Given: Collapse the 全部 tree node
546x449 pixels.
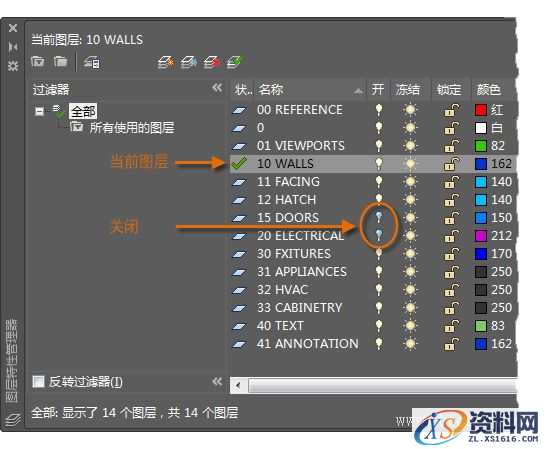Looking at the screenshot, I should [39, 111].
